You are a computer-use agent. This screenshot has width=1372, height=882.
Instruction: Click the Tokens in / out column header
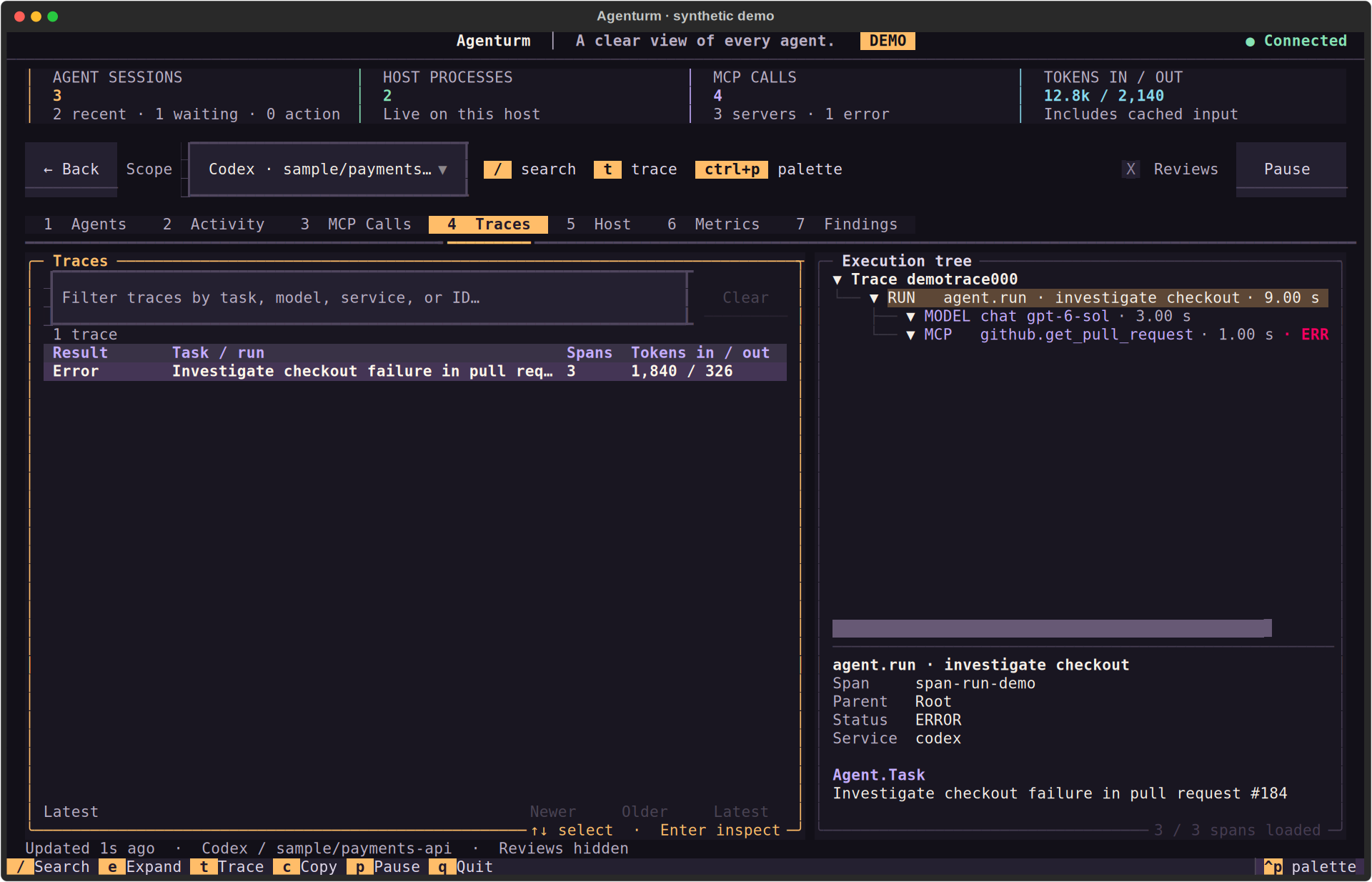[x=700, y=353]
